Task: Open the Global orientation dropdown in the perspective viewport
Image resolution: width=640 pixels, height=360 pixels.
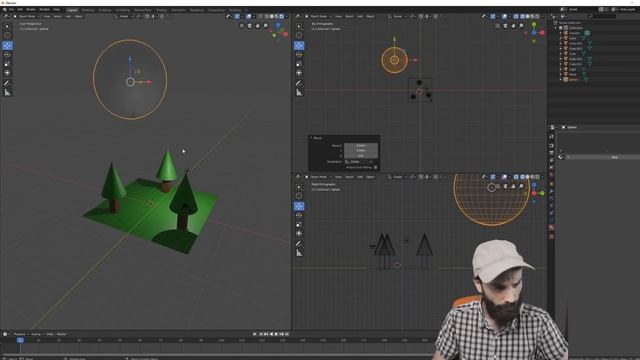Action: click(x=124, y=16)
